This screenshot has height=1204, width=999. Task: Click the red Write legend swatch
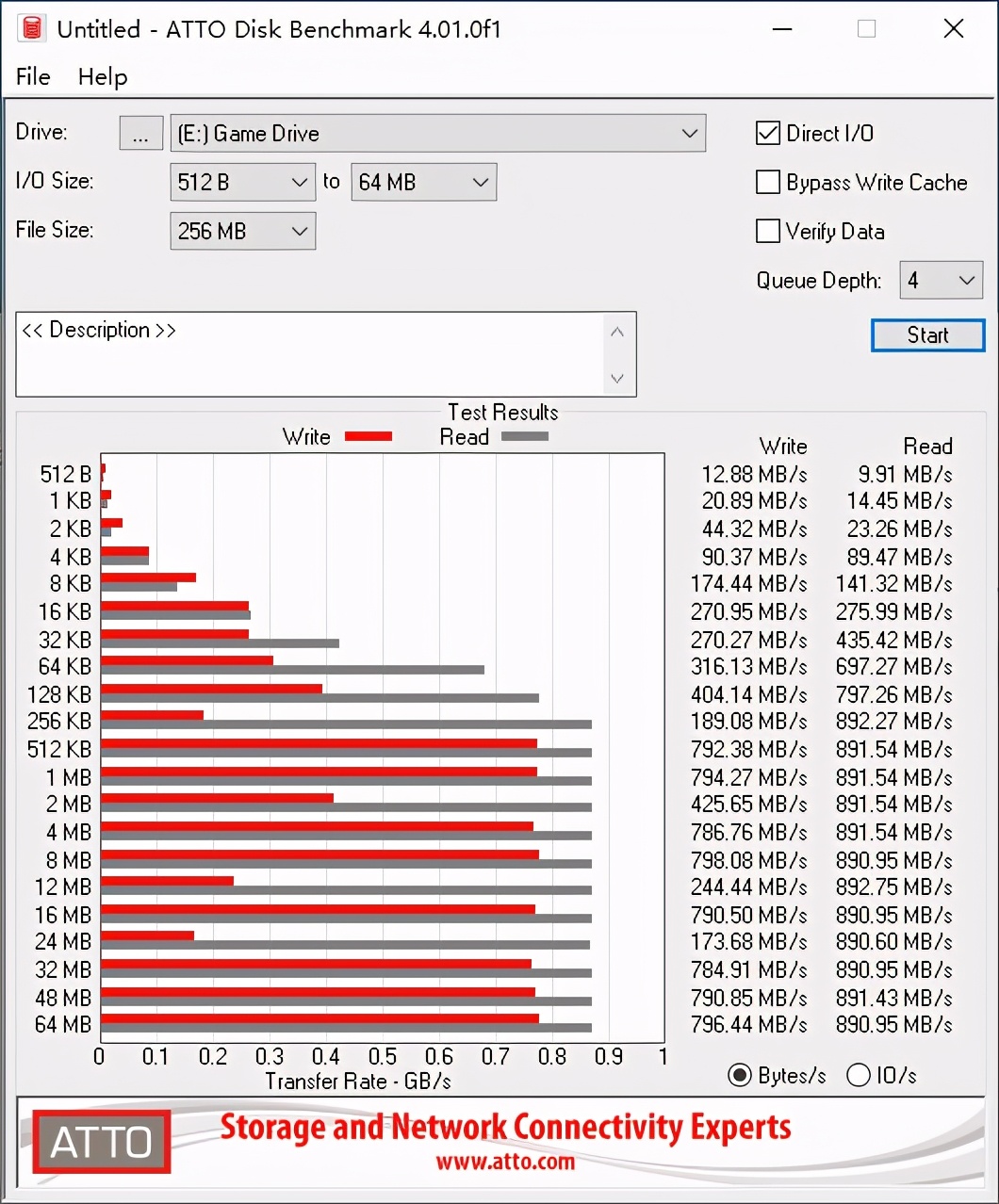coord(368,436)
